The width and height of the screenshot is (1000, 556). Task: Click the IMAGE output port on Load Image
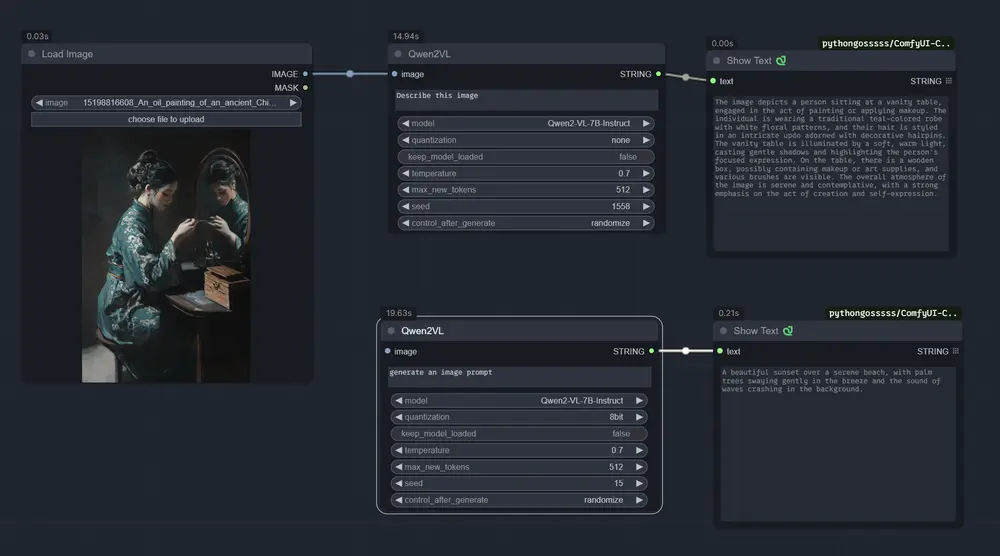click(305, 74)
